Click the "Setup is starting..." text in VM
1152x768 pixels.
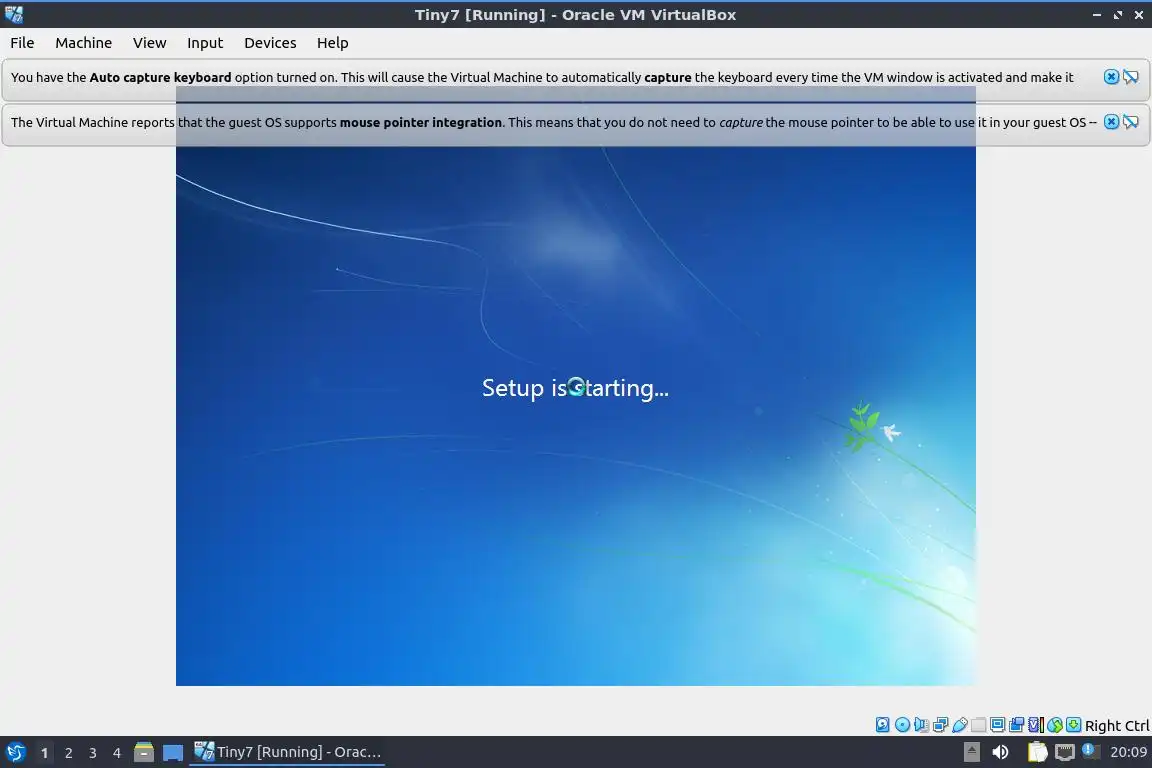575,387
